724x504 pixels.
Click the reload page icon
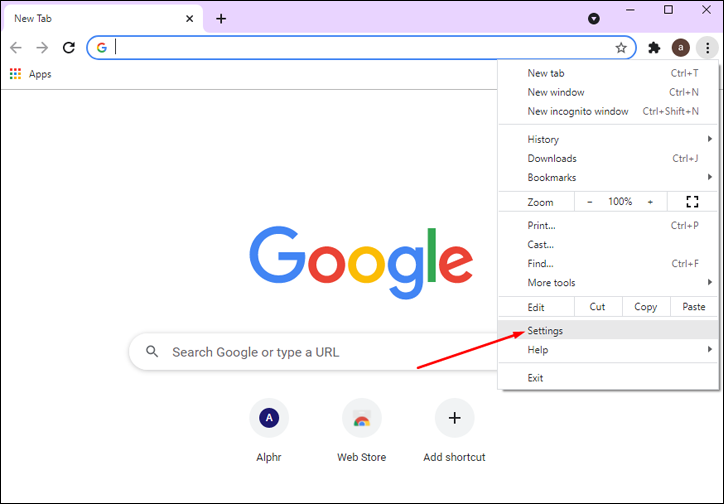point(69,47)
